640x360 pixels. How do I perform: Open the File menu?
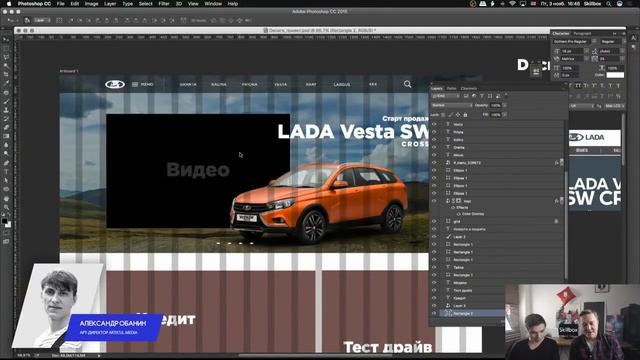click(x=60, y=4)
